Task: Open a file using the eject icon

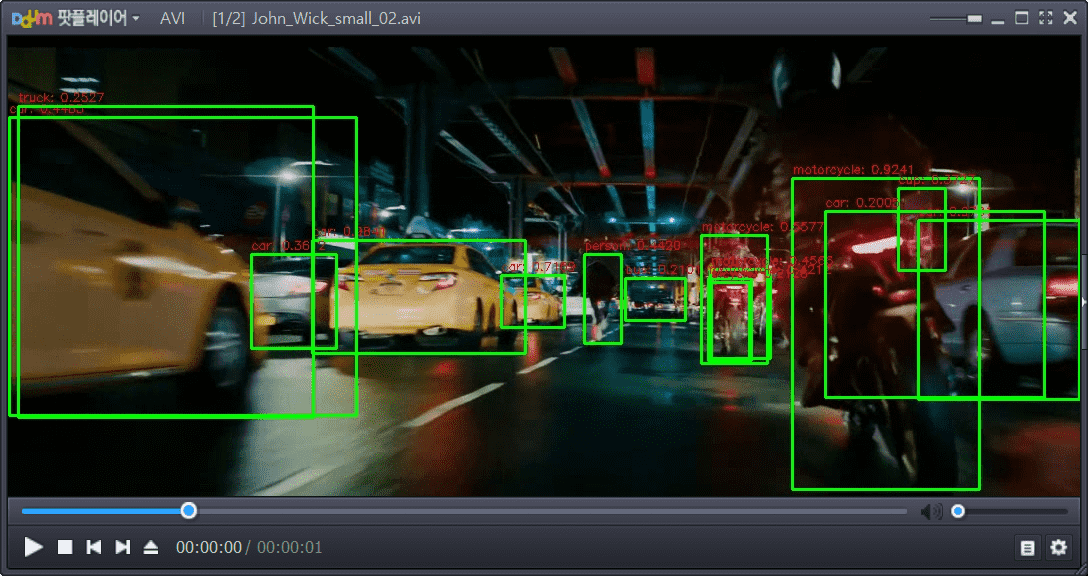Action: tap(151, 547)
